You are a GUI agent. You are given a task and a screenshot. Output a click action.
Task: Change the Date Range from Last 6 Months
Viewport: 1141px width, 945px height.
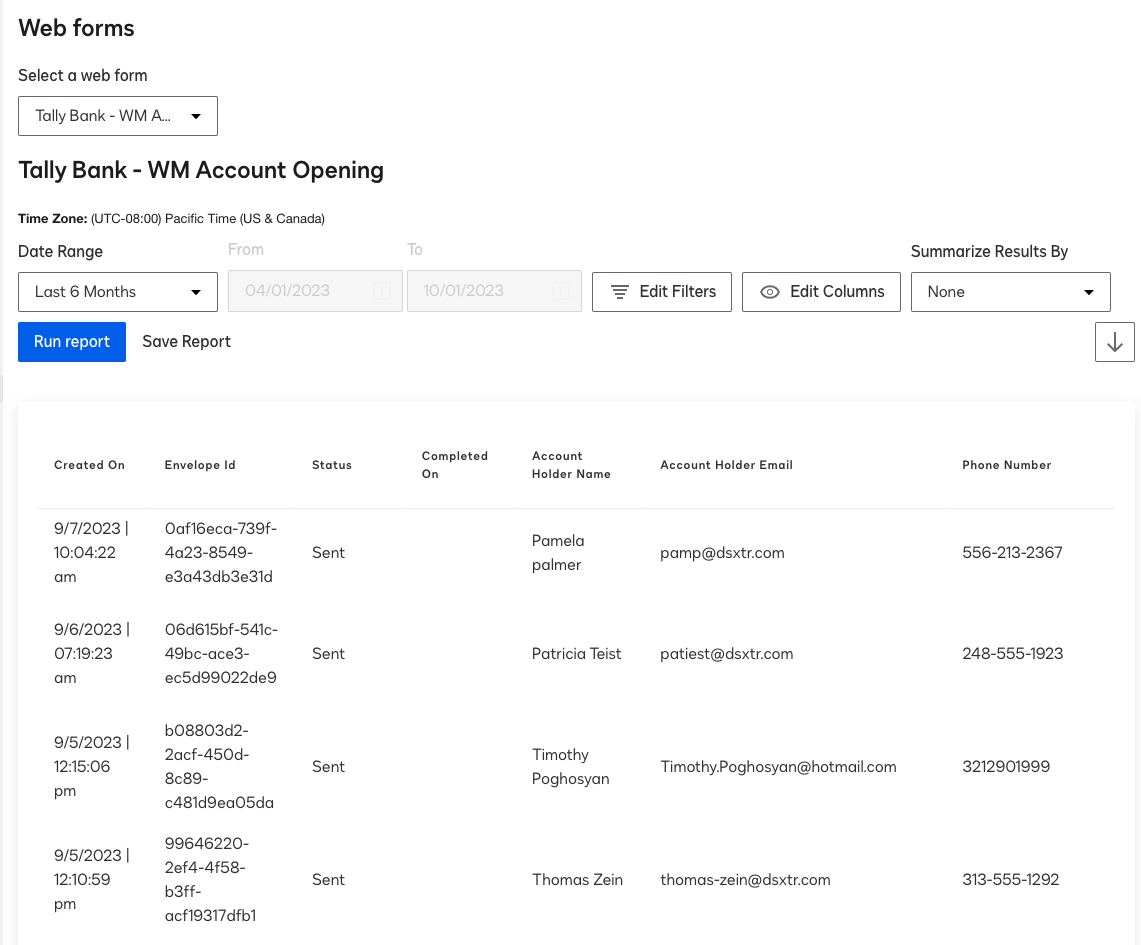click(117, 291)
